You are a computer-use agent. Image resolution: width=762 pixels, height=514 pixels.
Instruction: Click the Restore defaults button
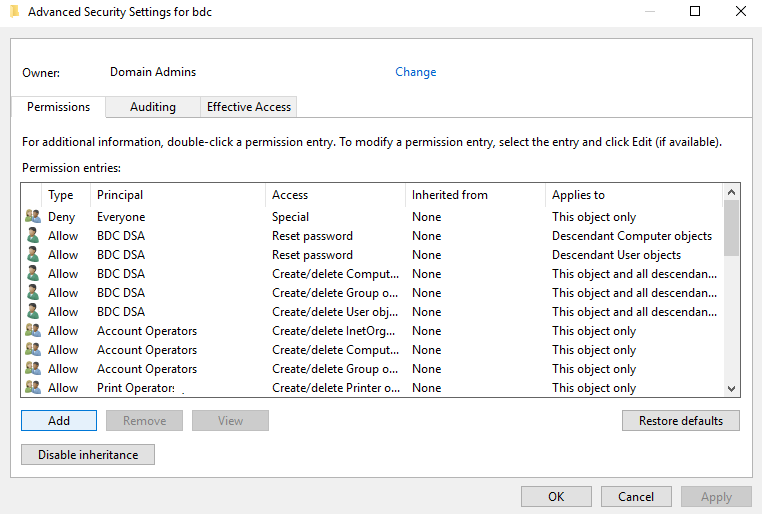[x=680, y=421]
